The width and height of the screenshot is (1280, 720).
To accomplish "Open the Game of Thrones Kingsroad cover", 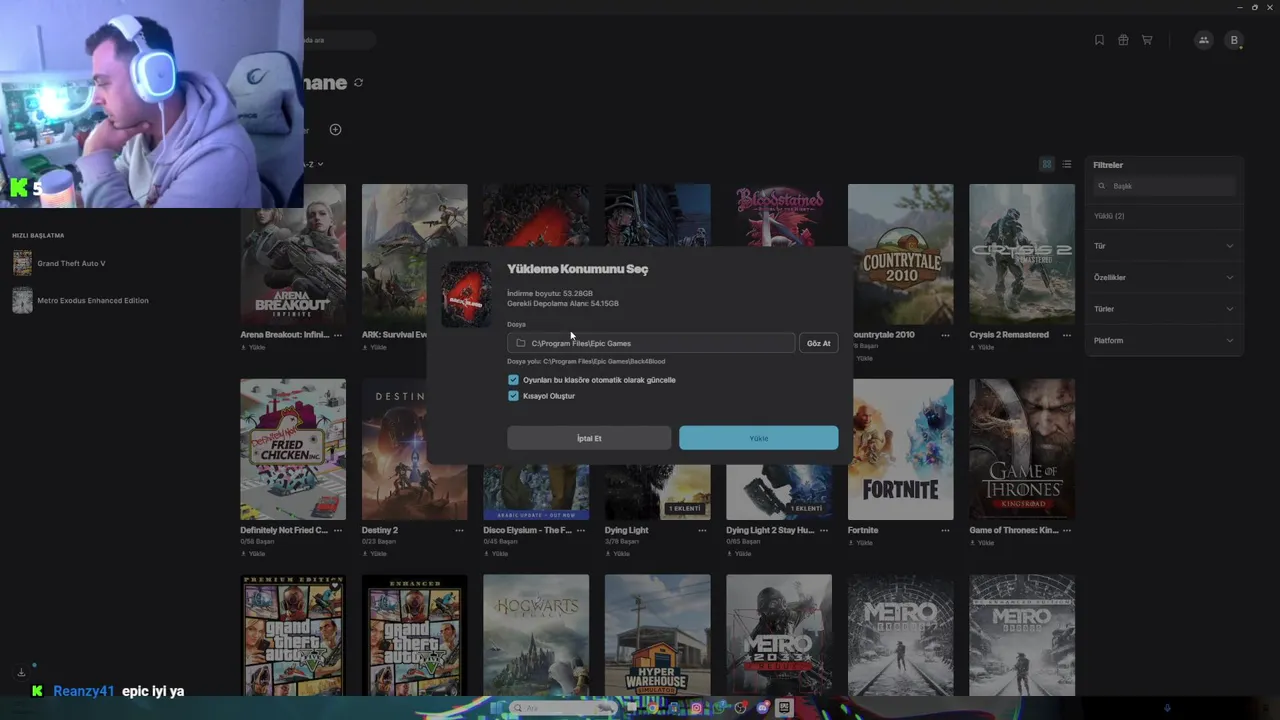I will pyautogui.click(x=1022, y=449).
